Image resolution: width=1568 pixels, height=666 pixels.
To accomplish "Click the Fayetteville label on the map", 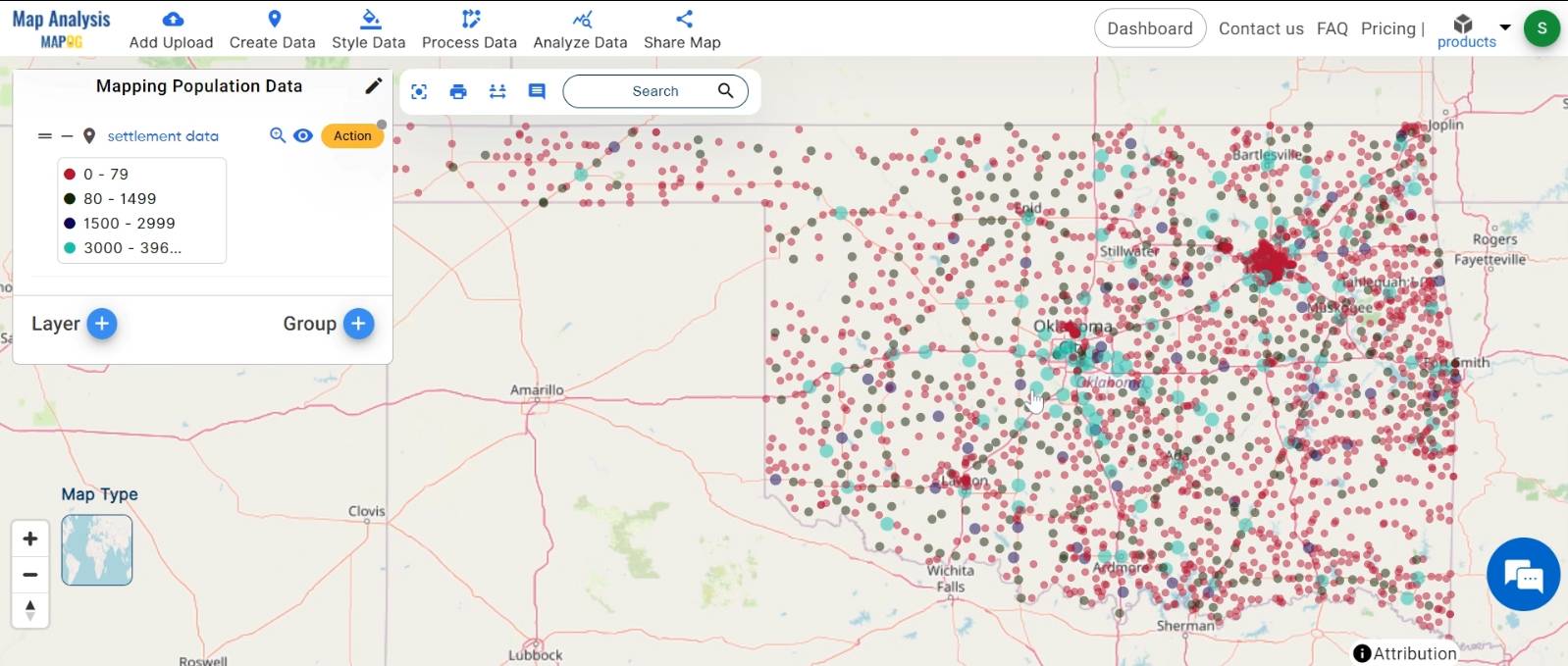I will (1490, 259).
